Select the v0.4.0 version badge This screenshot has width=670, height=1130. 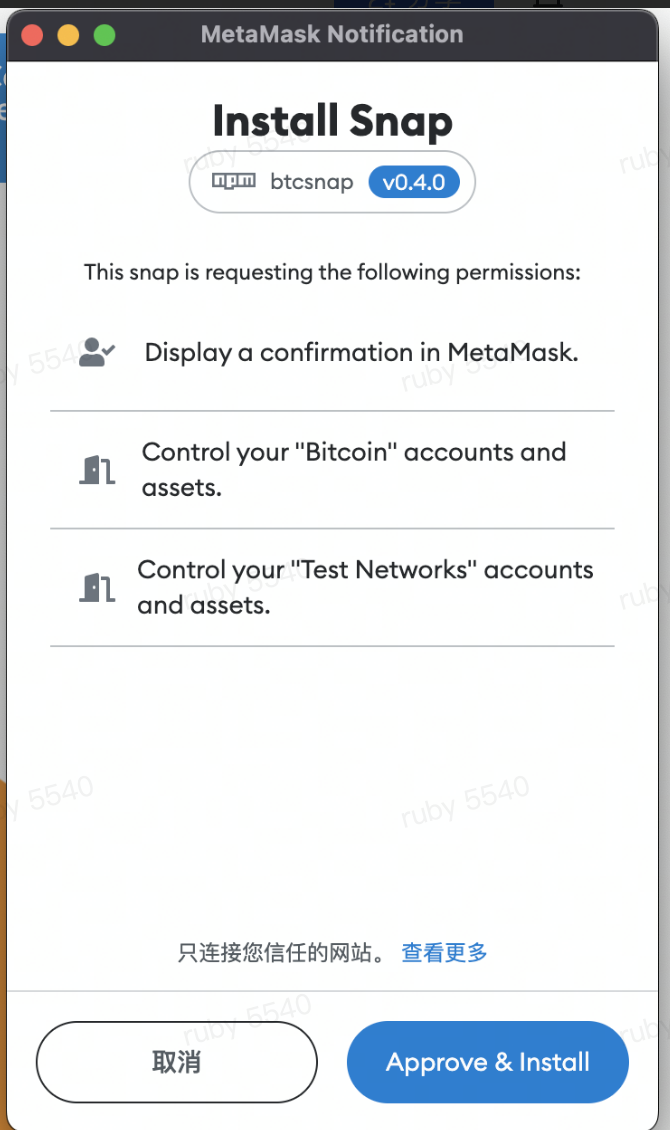pyautogui.click(x=414, y=182)
